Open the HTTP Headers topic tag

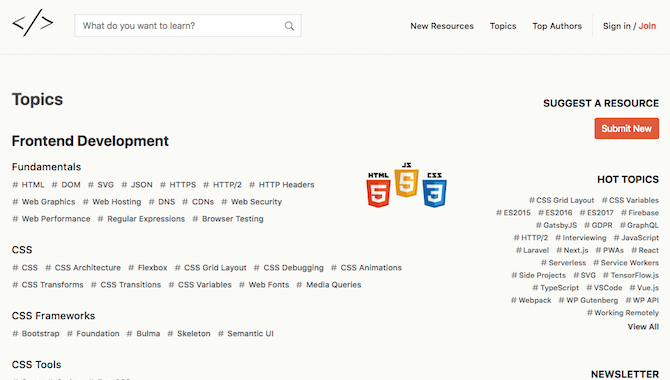(x=282, y=185)
